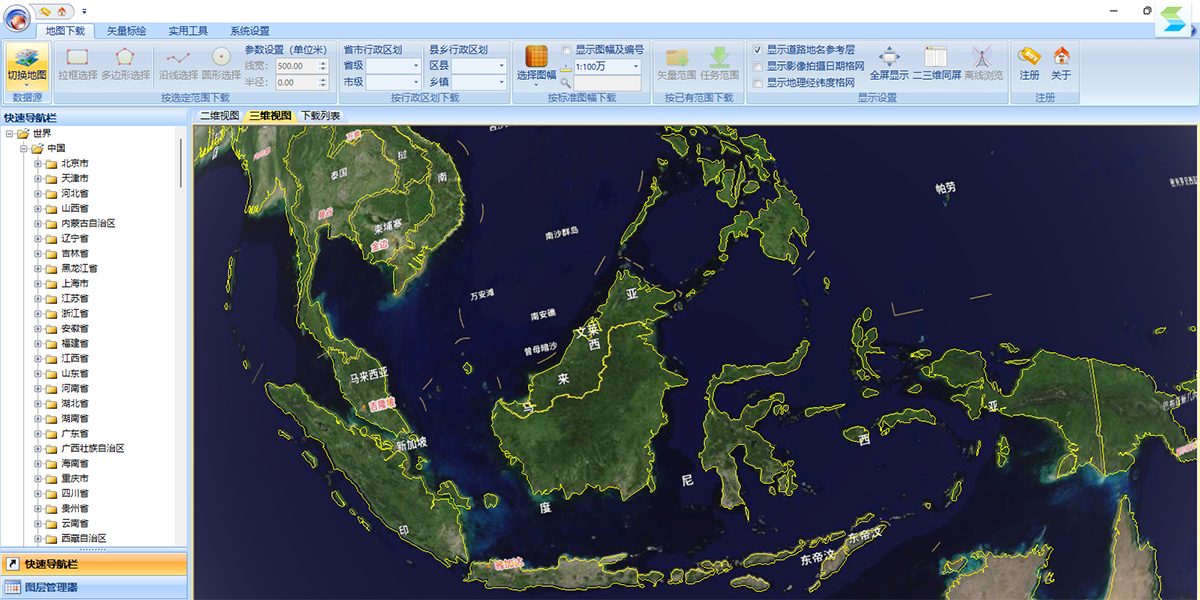Click the 全屏显示 fullscreen icon
This screenshot has width=1200, height=600.
click(x=889, y=64)
